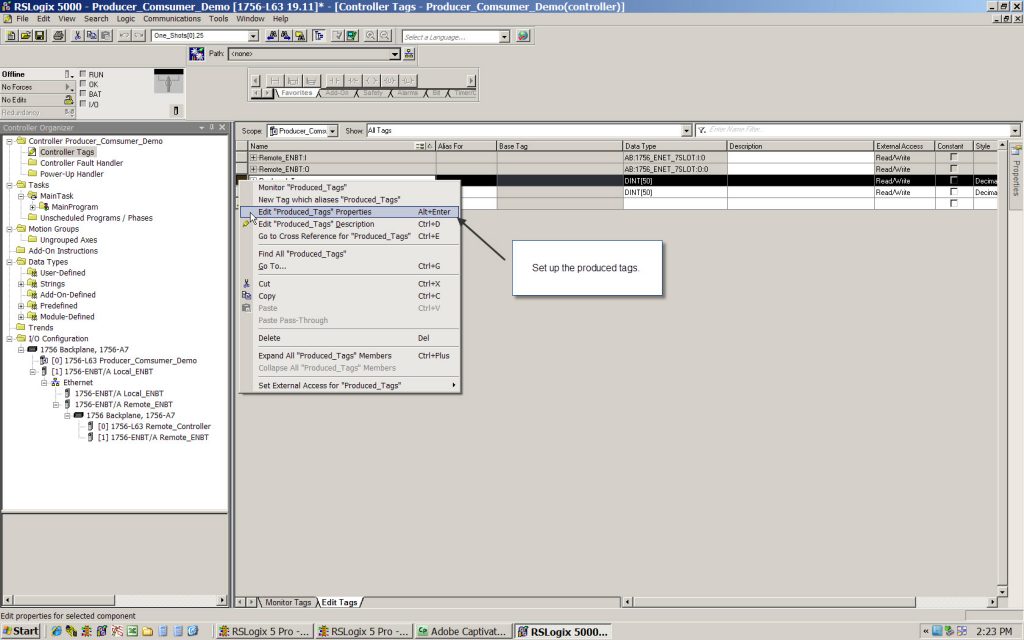
Task: Open the Path dropdown
Action: click(394, 54)
